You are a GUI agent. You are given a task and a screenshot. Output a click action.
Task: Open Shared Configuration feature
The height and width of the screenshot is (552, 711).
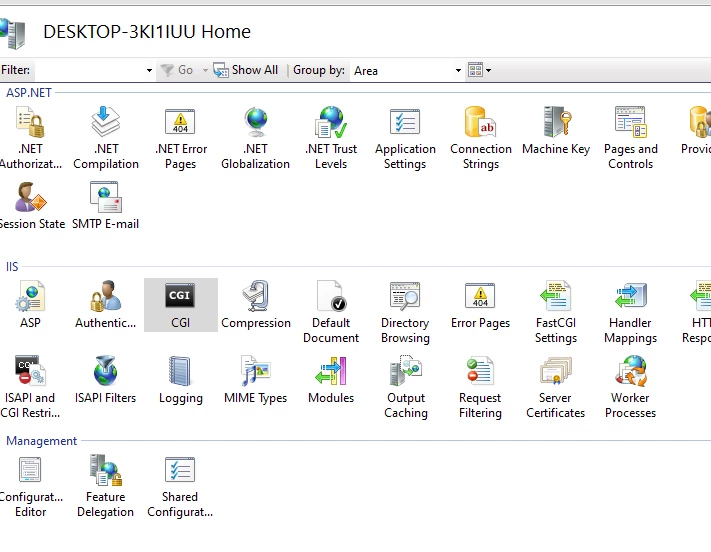click(x=180, y=486)
